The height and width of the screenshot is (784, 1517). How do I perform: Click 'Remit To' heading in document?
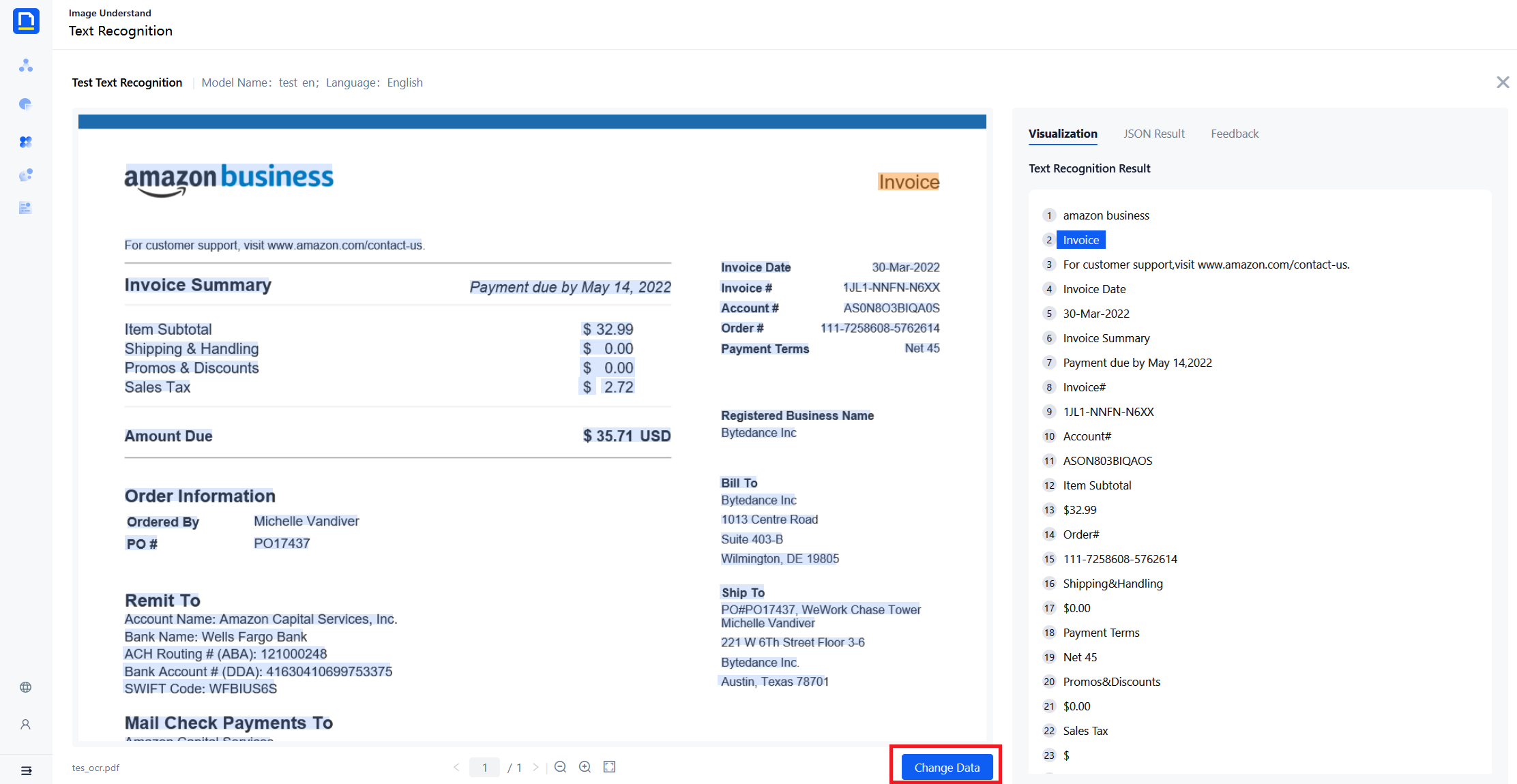(x=162, y=601)
